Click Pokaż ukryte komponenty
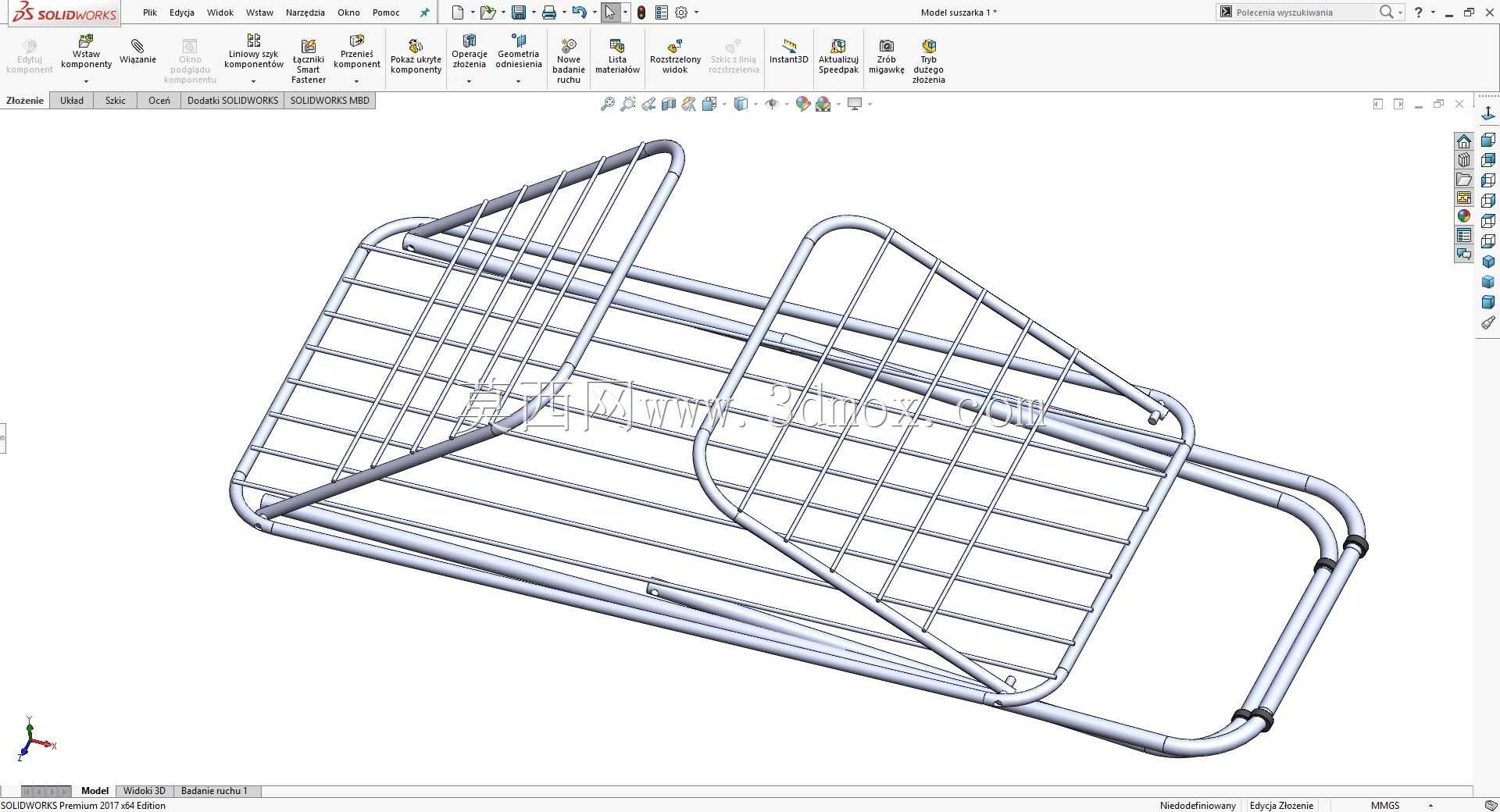Image resolution: width=1500 pixels, height=812 pixels. click(416, 56)
